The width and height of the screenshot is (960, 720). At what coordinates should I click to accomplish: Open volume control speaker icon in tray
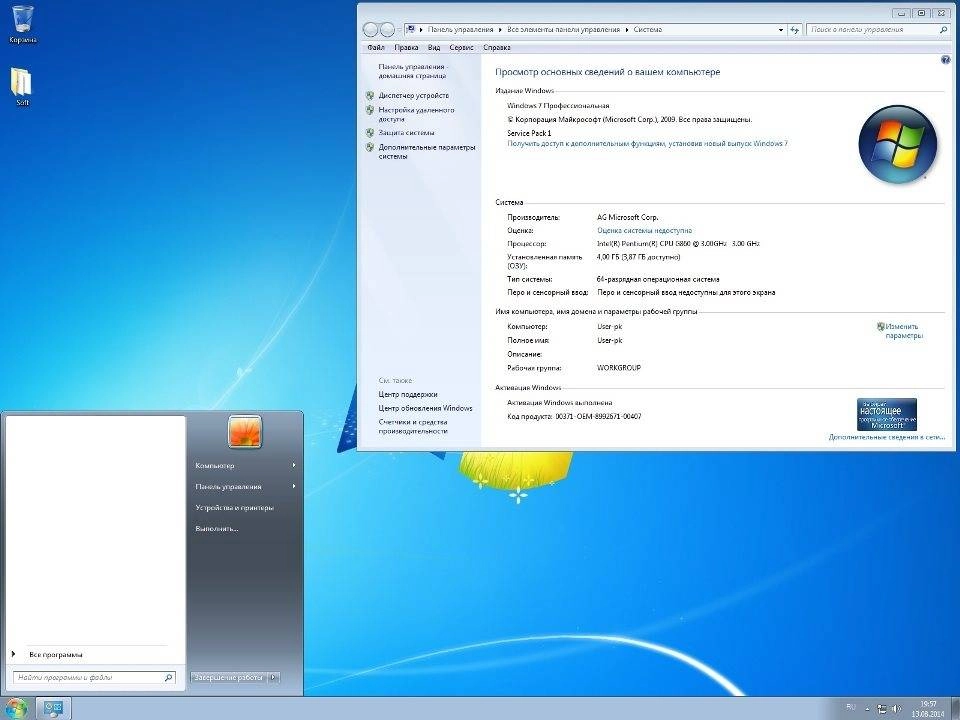896,709
